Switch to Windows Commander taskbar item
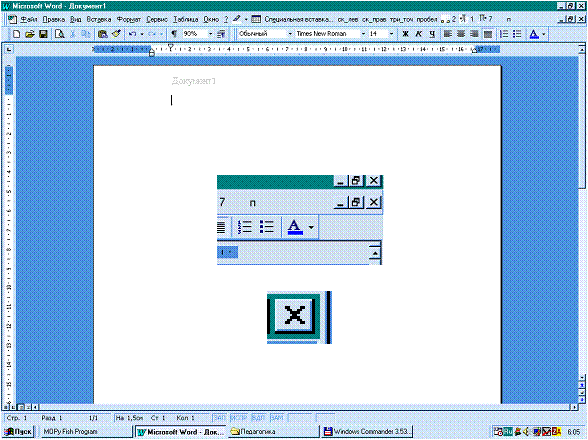 click(x=367, y=432)
